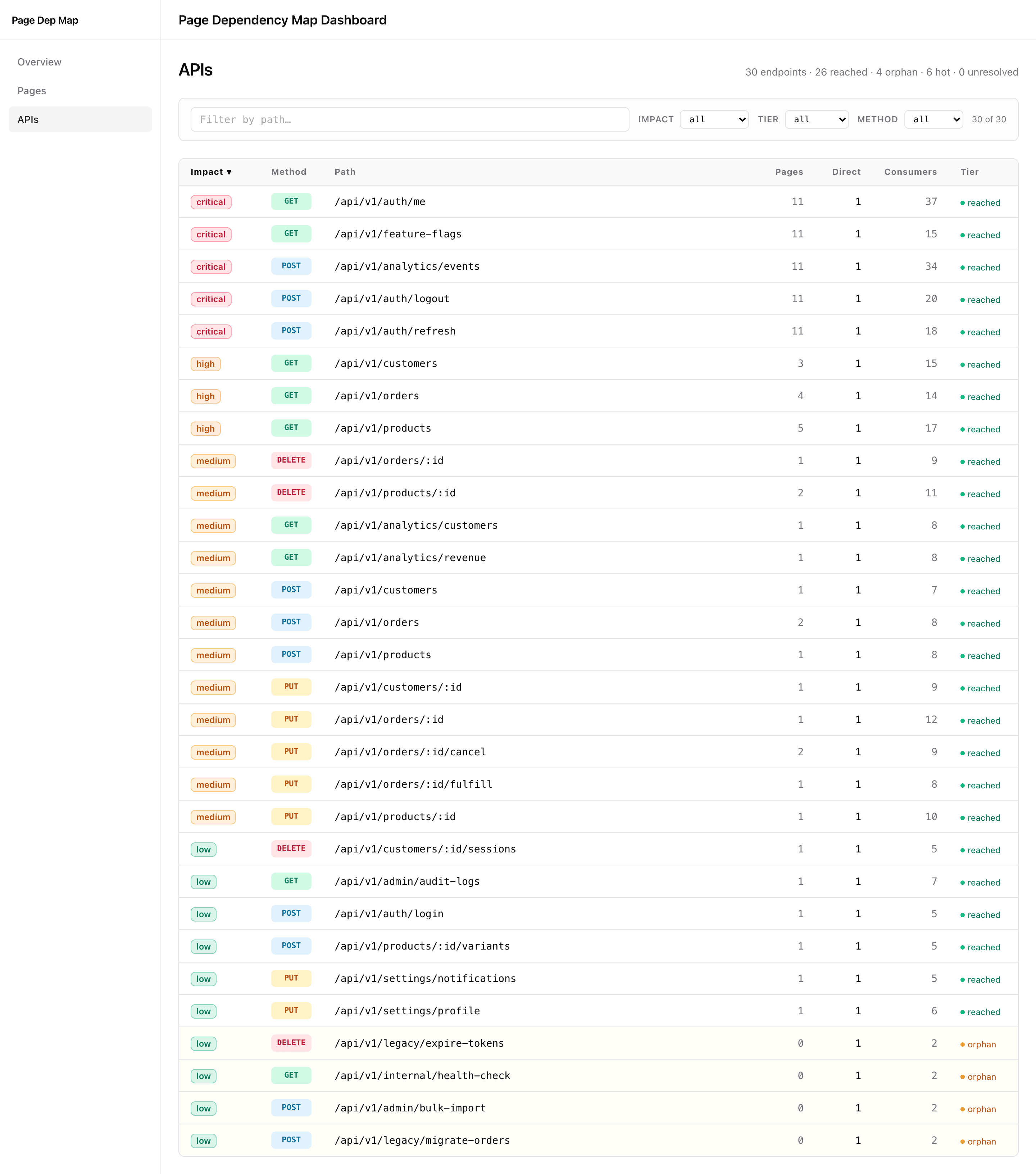Sort by the Consumers column header
1036x1174 pixels.
[x=910, y=172]
